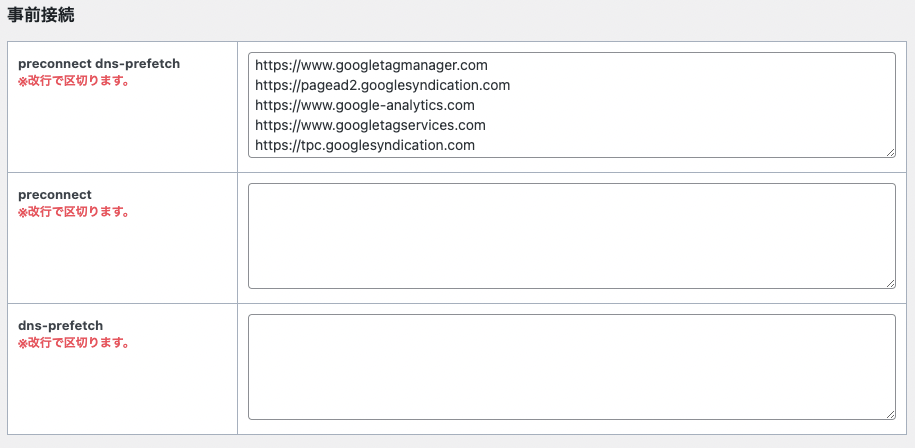Image resolution: width=915 pixels, height=448 pixels.
Task: Click red note under the "preconnect" label
Action: tap(73, 211)
